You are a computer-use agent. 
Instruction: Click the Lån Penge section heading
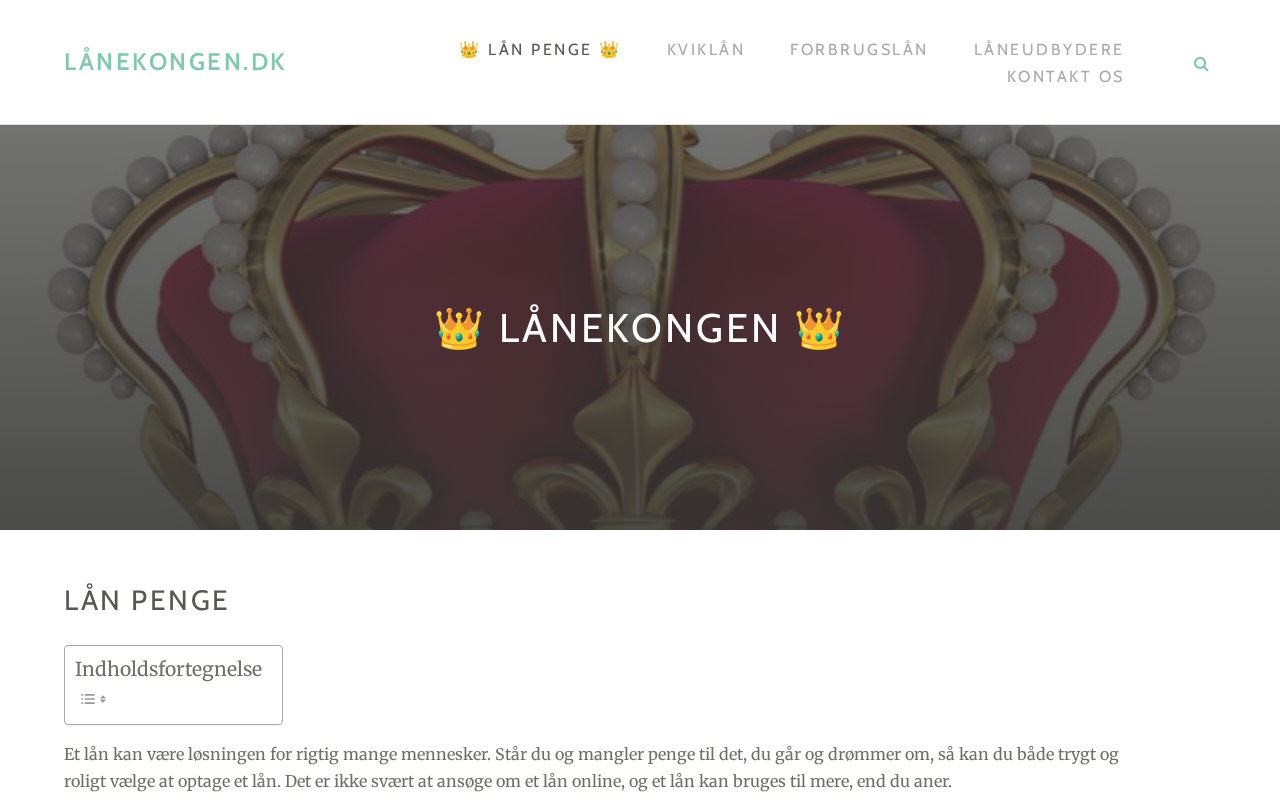(147, 600)
